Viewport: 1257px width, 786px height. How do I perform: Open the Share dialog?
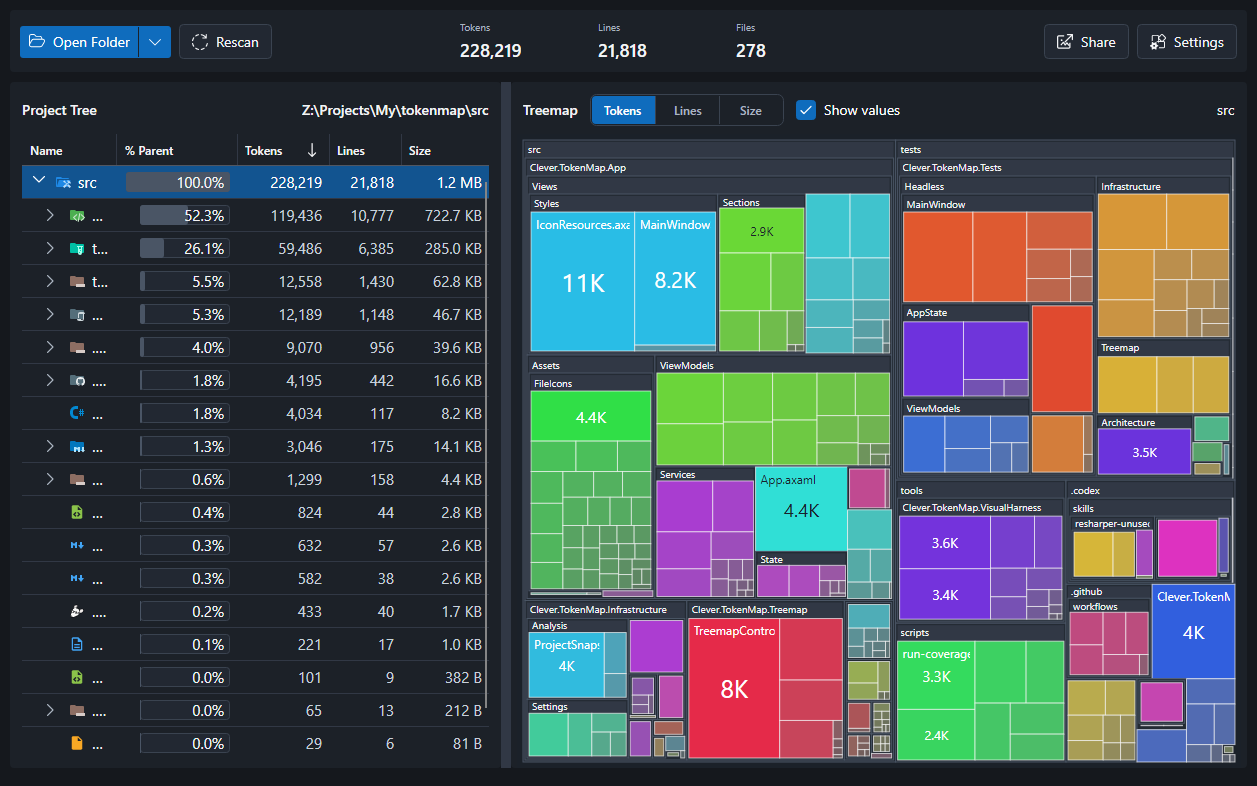(x=1086, y=41)
